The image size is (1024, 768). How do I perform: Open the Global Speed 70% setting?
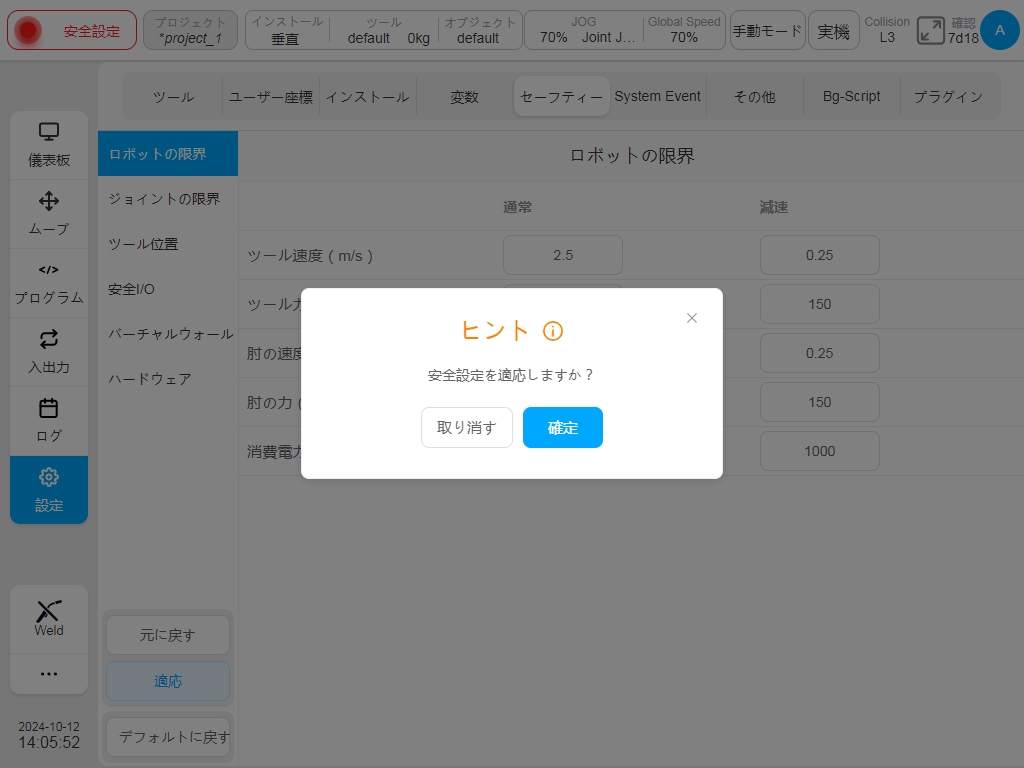tap(684, 31)
